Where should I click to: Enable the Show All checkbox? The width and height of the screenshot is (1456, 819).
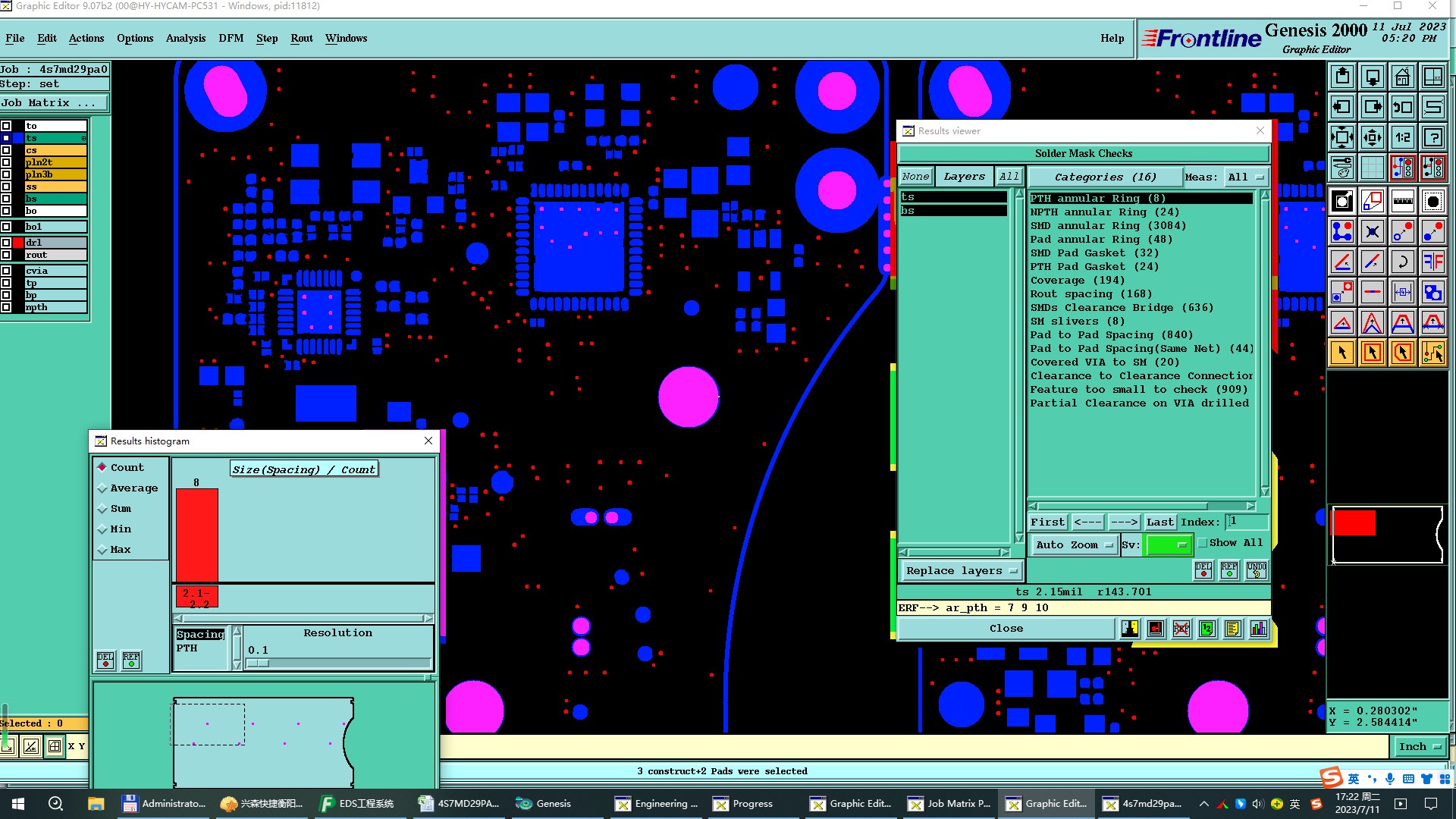(1203, 543)
